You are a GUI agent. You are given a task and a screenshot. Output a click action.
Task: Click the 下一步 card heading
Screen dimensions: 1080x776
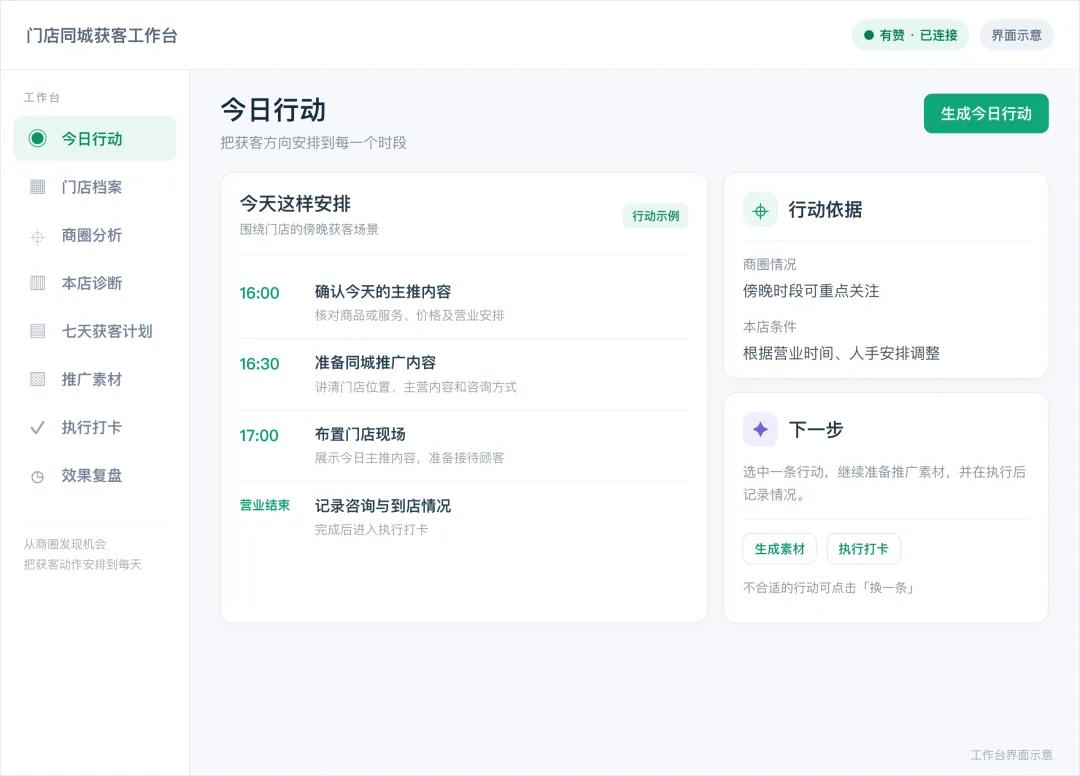[816, 430]
